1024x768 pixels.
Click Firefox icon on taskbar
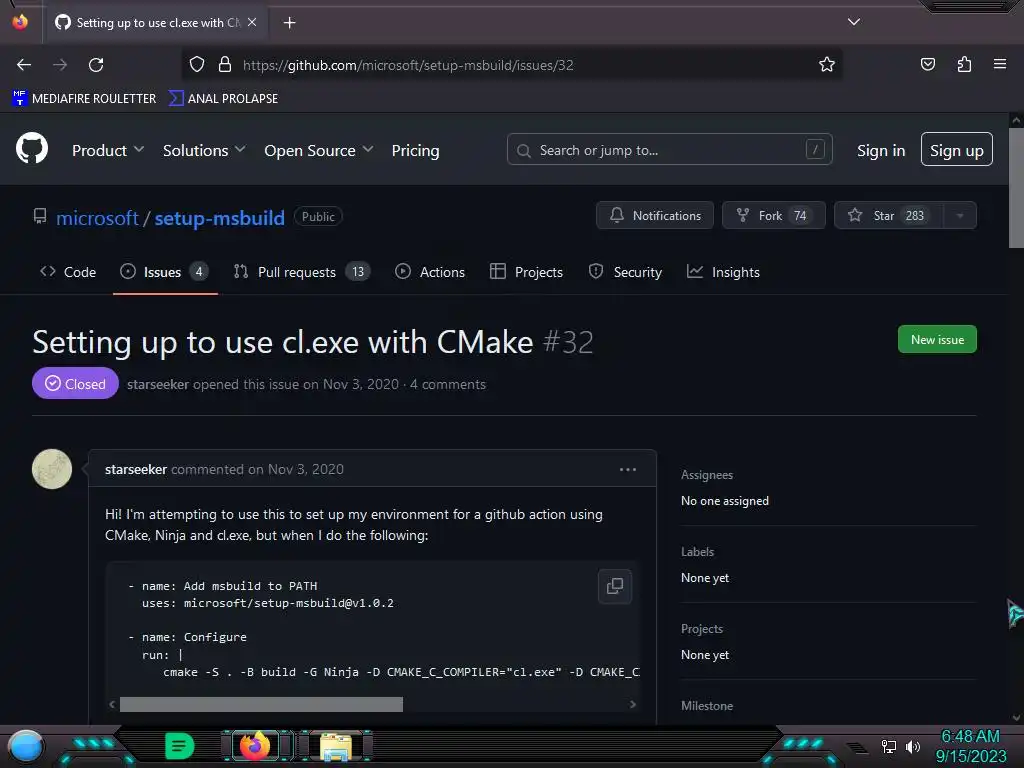click(255, 746)
